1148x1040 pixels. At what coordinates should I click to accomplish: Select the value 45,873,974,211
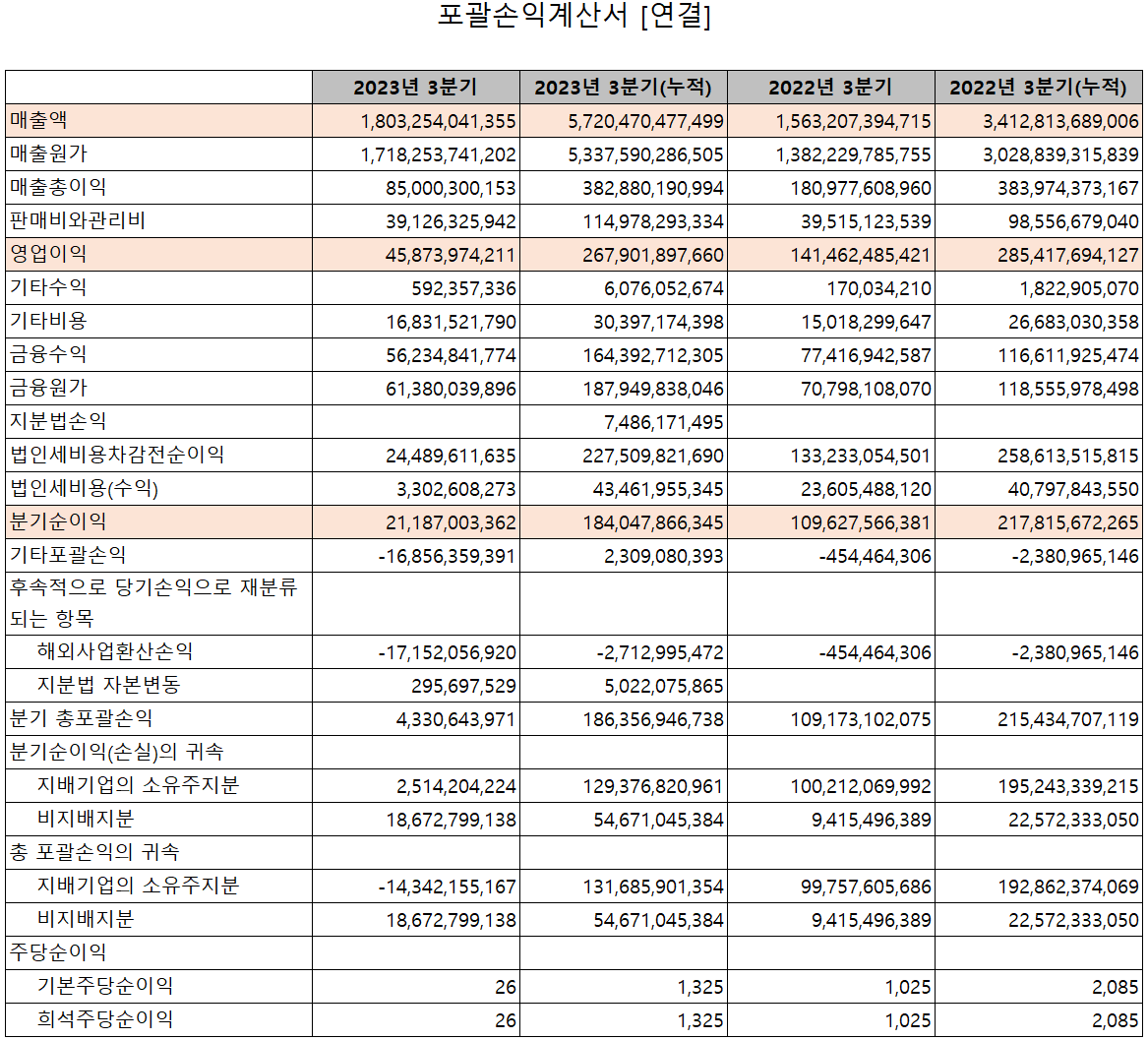(451, 255)
